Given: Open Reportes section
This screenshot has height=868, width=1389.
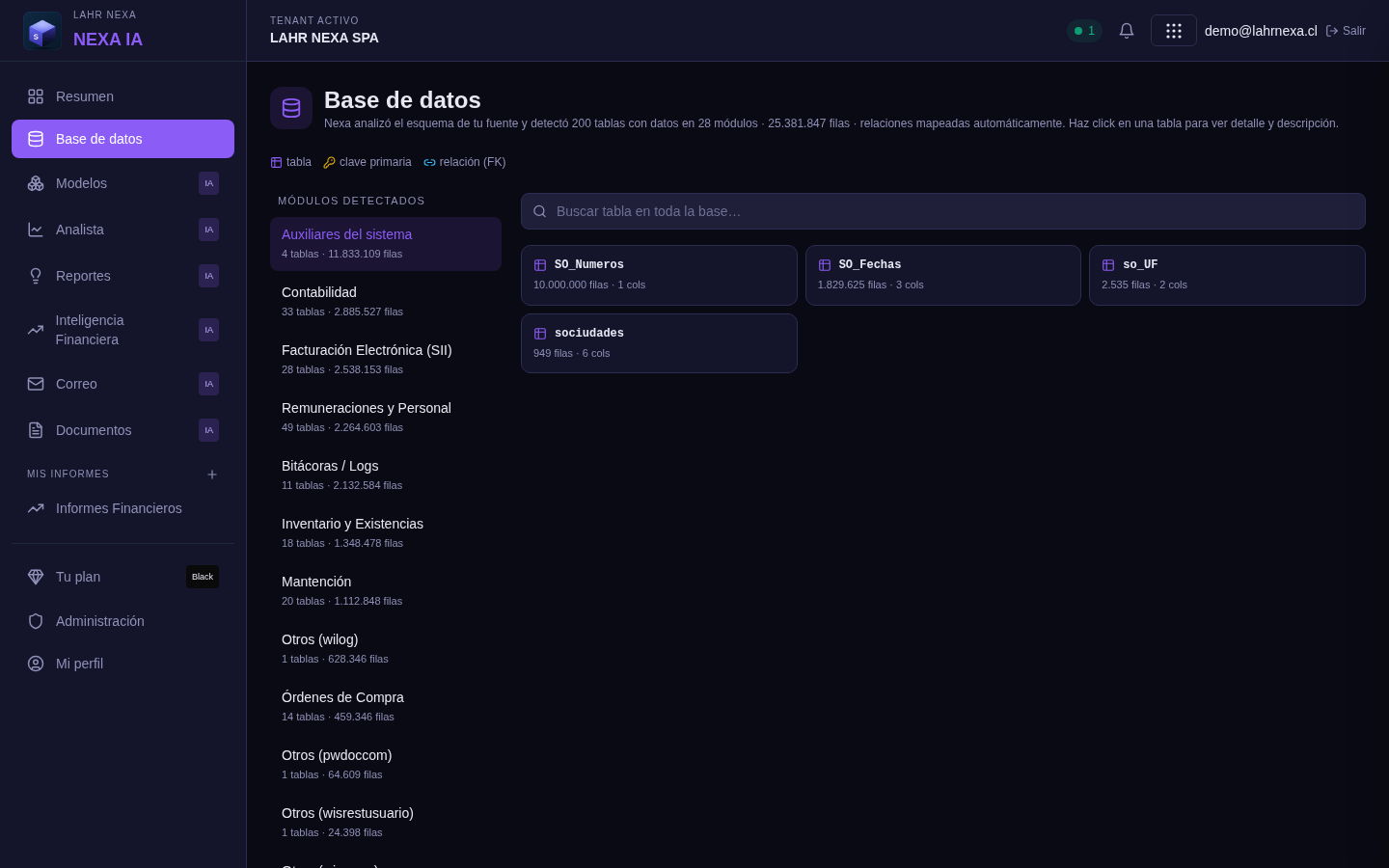Looking at the screenshot, I should [x=123, y=276].
